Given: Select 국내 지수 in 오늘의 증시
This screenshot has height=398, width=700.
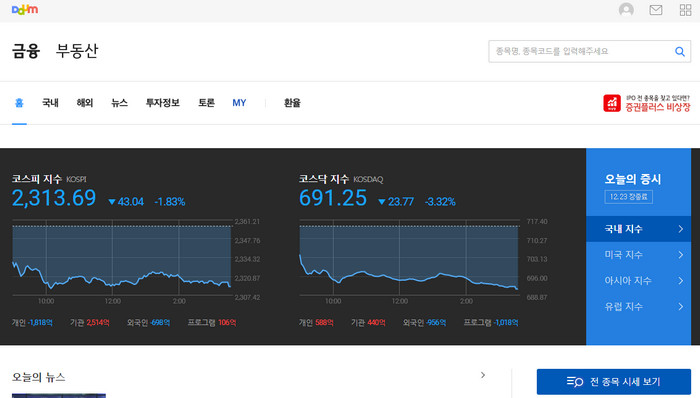Looking at the screenshot, I should click(638, 229).
